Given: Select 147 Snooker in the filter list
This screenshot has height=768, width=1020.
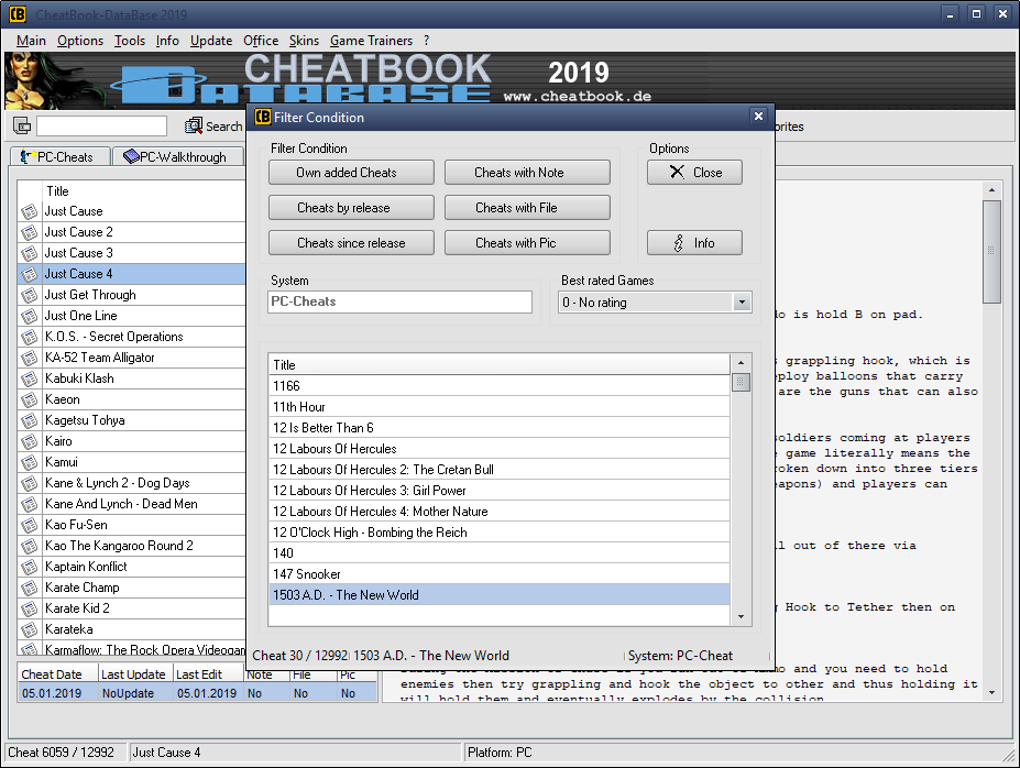Looking at the screenshot, I should 499,574.
